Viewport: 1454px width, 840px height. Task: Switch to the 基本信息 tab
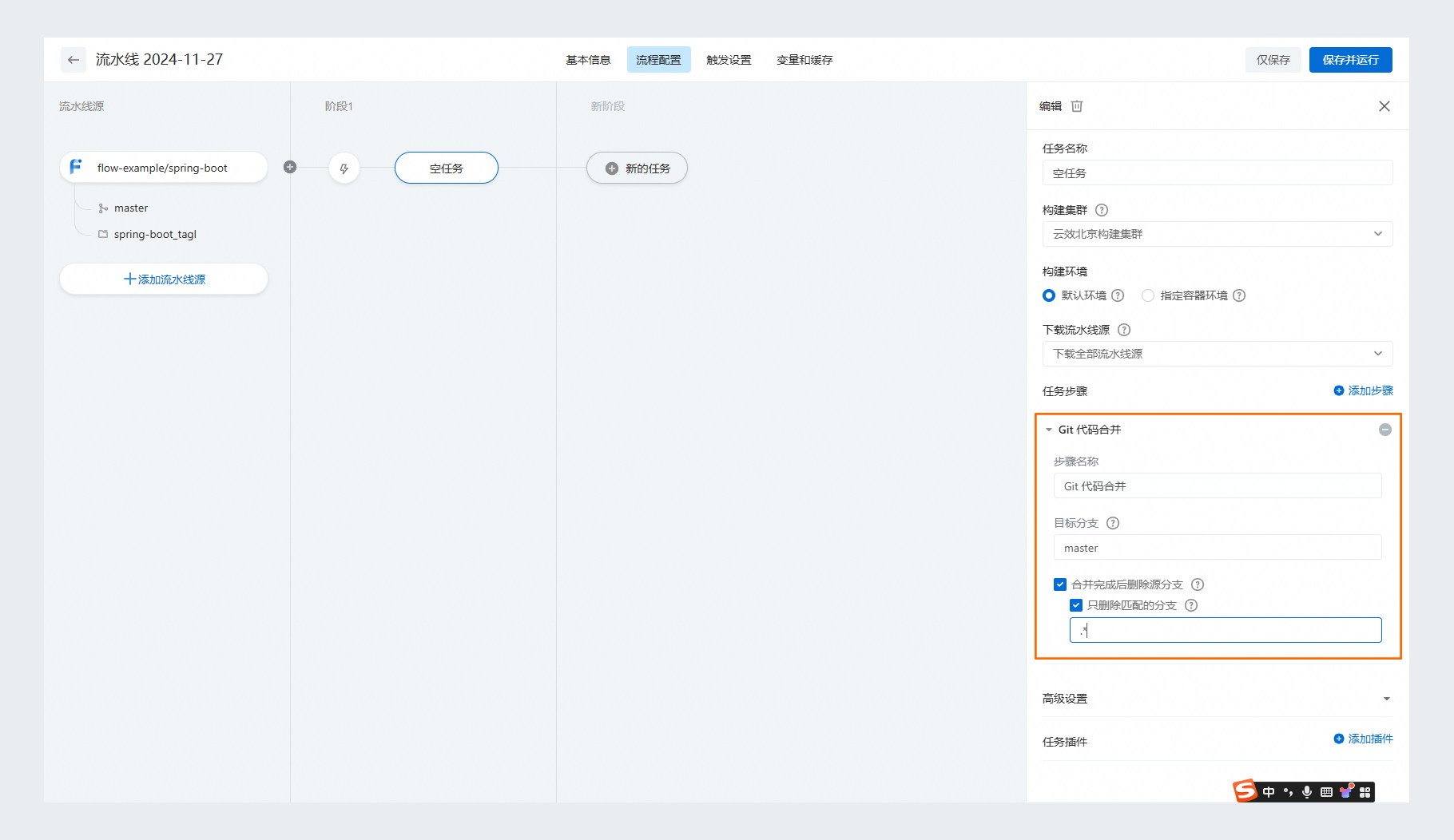click(x=588, y=60)
